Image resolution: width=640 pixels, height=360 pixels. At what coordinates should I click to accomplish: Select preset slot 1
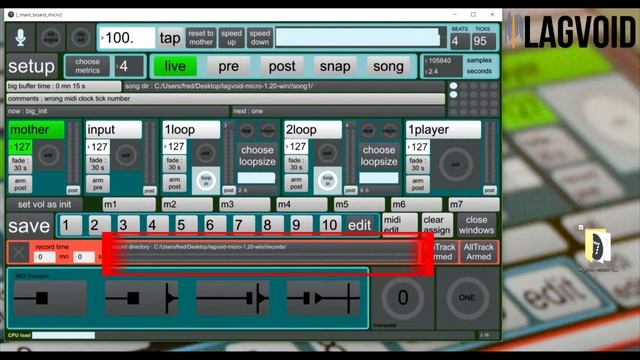point(71,225)
